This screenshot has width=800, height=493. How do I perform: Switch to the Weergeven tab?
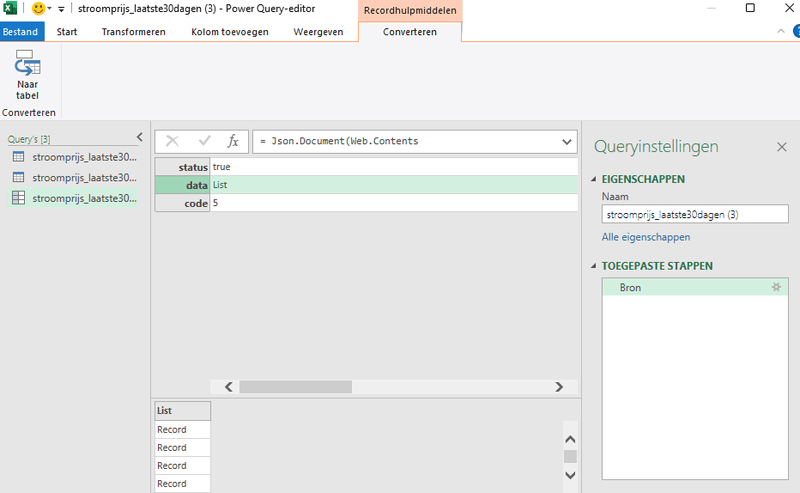[x=318, y=32]
